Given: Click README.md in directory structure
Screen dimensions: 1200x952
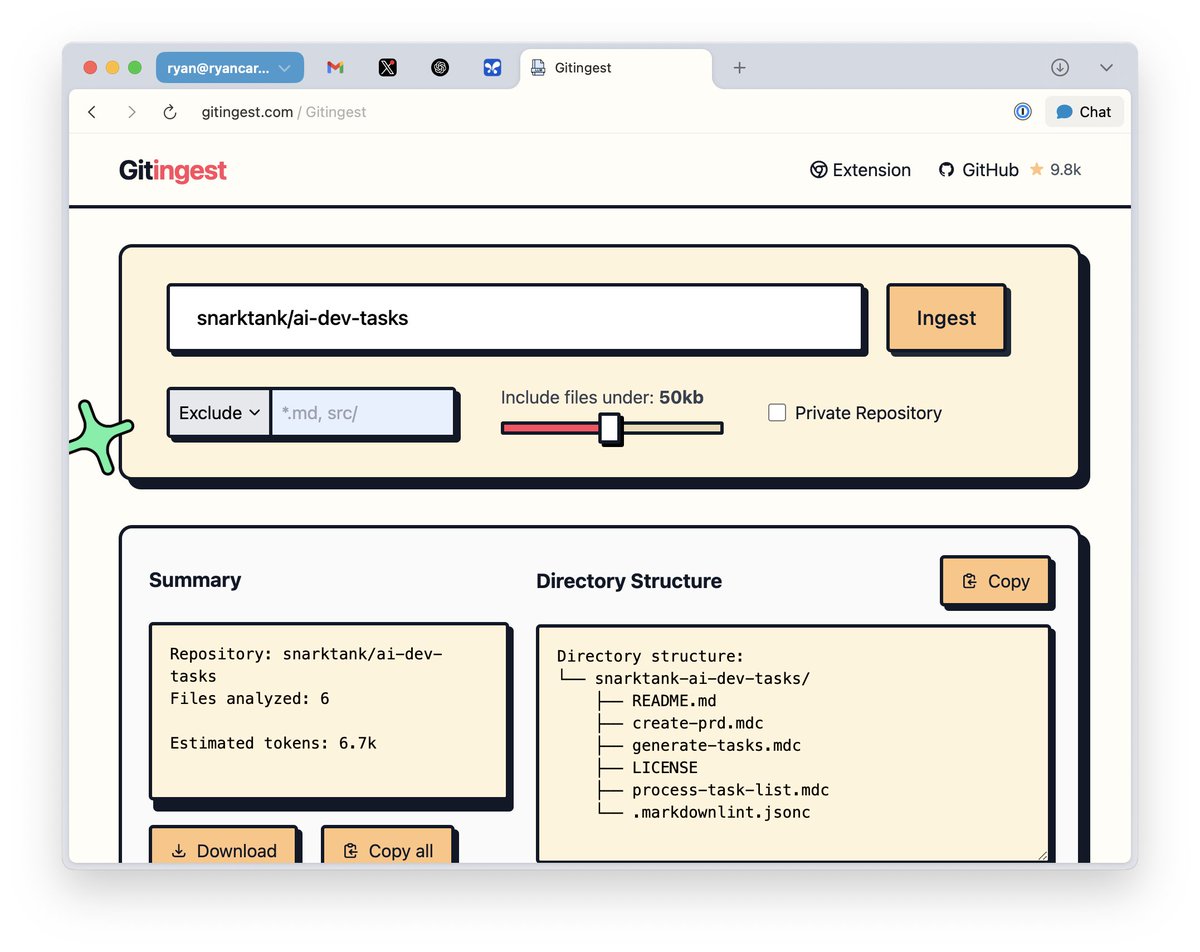Looking at the screenshot, I should [x=674, y=701].
